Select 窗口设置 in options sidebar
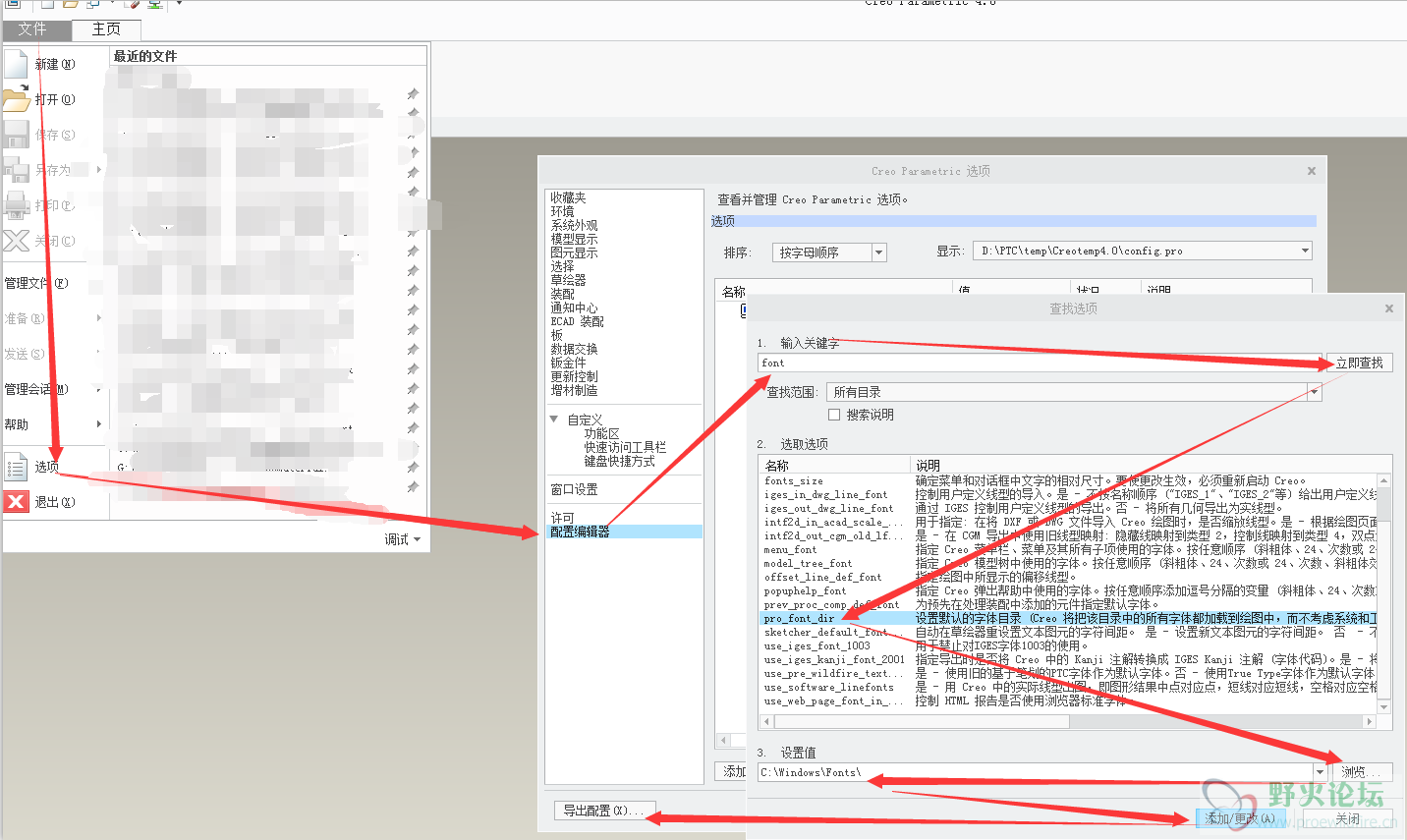Image resolution: width=1407 pixels, height=840 pixels. pos(574,489)
